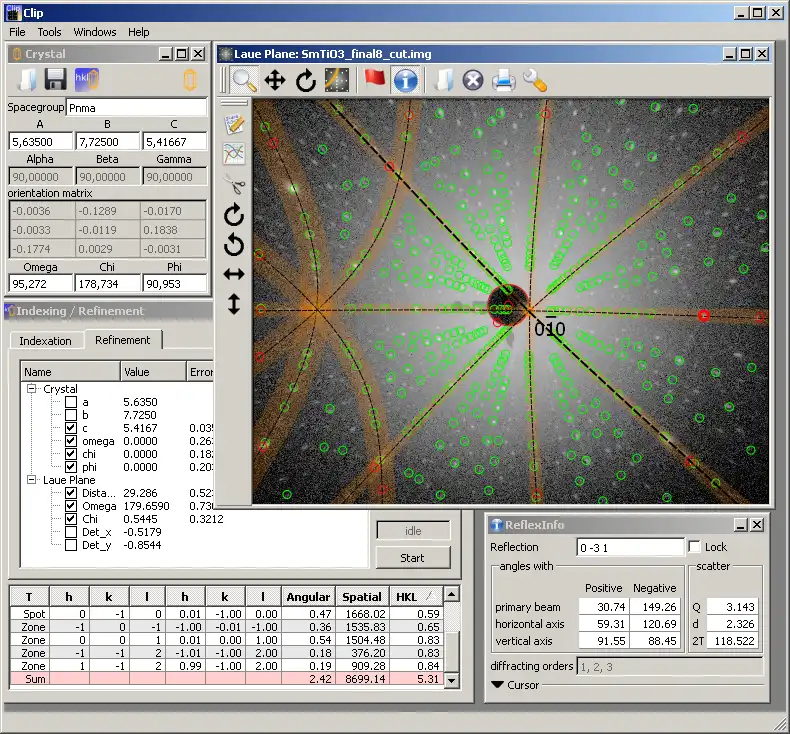Open Laue plane settings with the wrench icon

coord(535,80)
